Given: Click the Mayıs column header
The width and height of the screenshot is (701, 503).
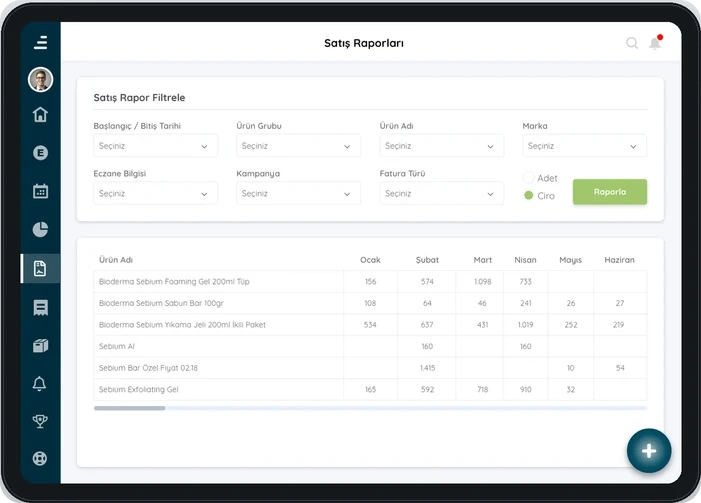Looking at the screenshot, I should 570,260.
